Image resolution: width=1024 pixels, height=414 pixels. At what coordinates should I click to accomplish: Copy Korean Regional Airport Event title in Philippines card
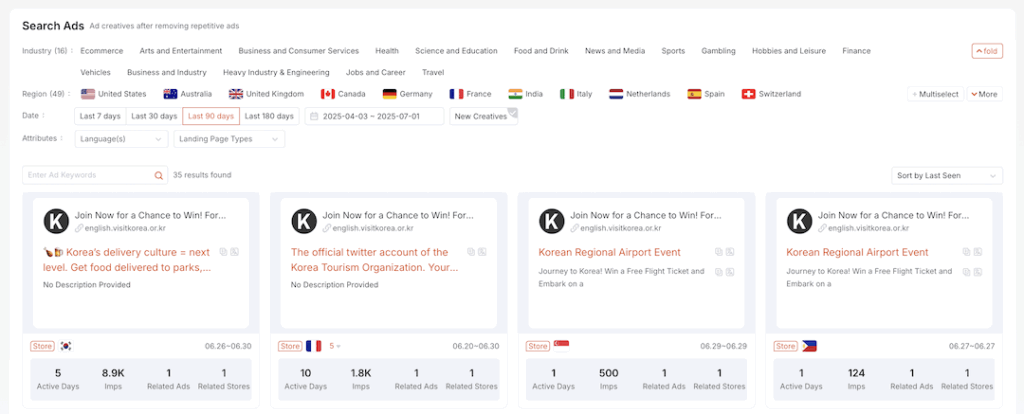966,252
